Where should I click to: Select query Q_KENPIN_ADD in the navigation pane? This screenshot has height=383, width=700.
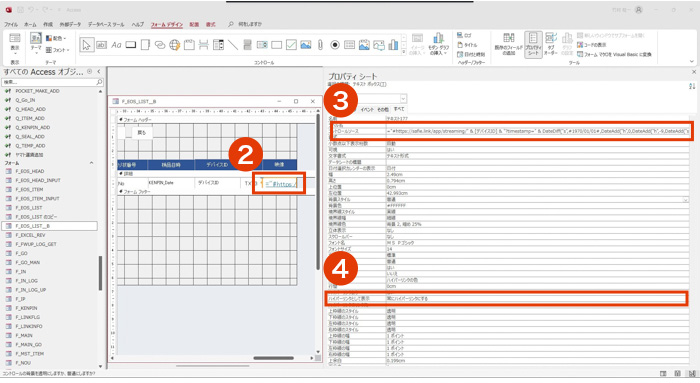pyautogui.click(x=33, y=127)
